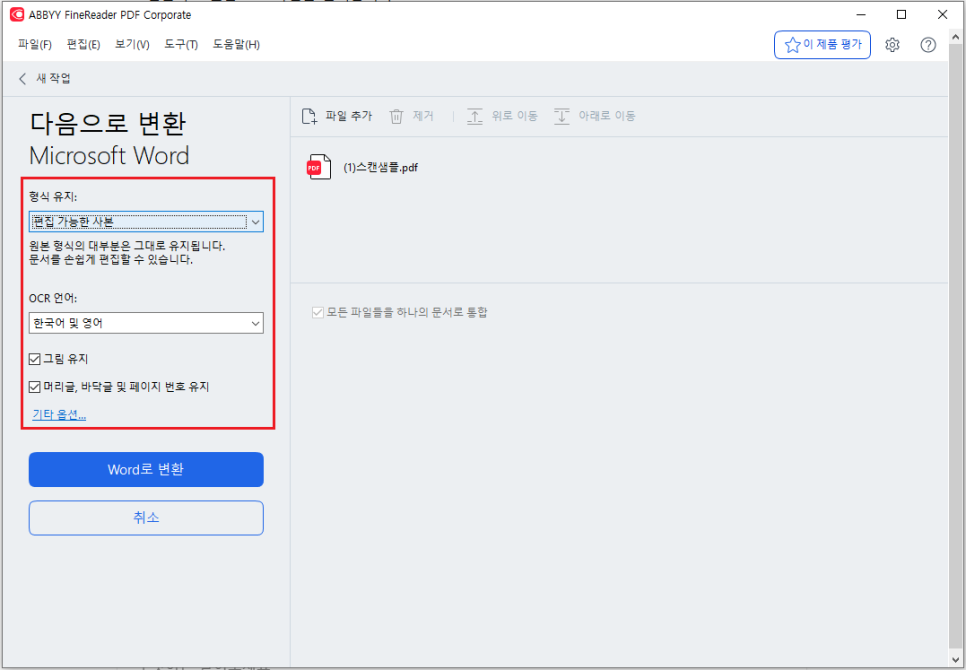Open the 편집(E) menu
Viewport: 966px width, 670px height.
point(83,44)
